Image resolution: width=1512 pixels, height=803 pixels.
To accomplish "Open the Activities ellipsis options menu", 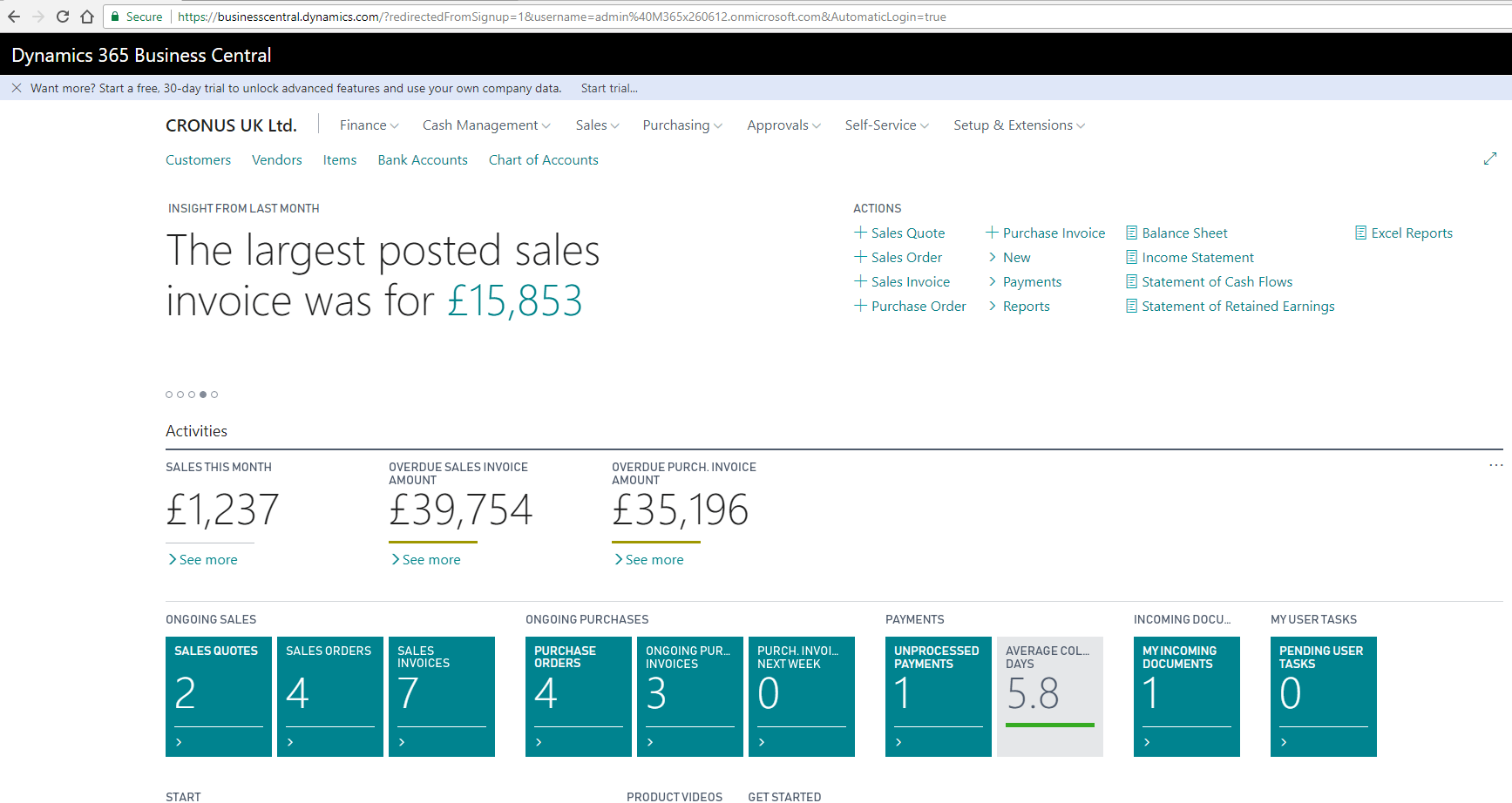I will 1495,466.
